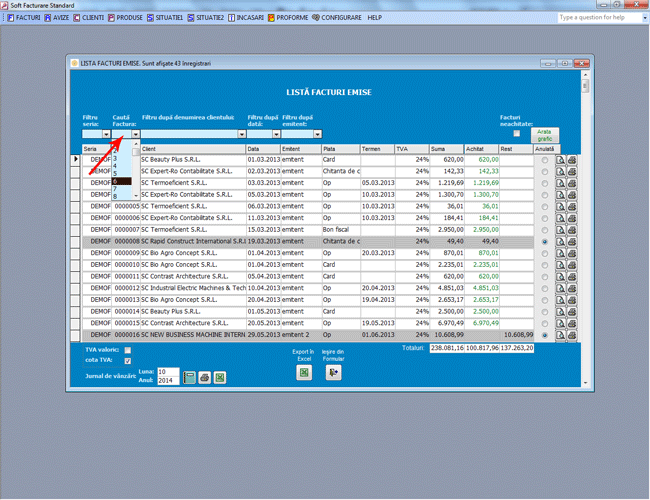Collapse Caută Factura dropdown arrow
The height and width of the screenshot is (500, 650).
[x=136, y=134]
